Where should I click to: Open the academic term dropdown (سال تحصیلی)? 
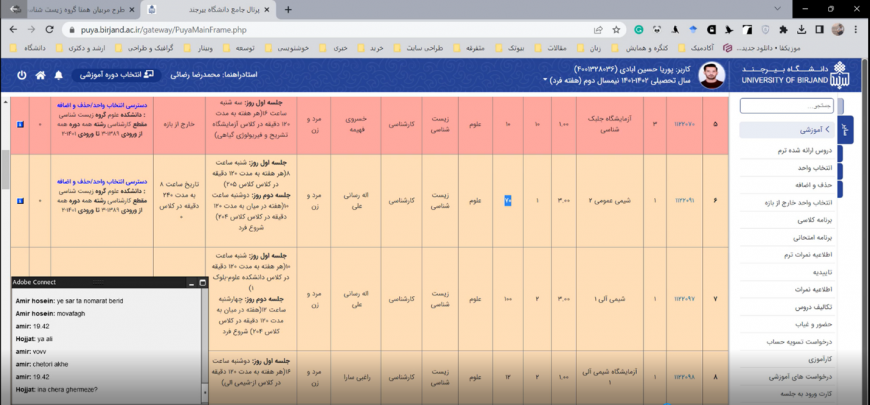[x=617, y=81]
